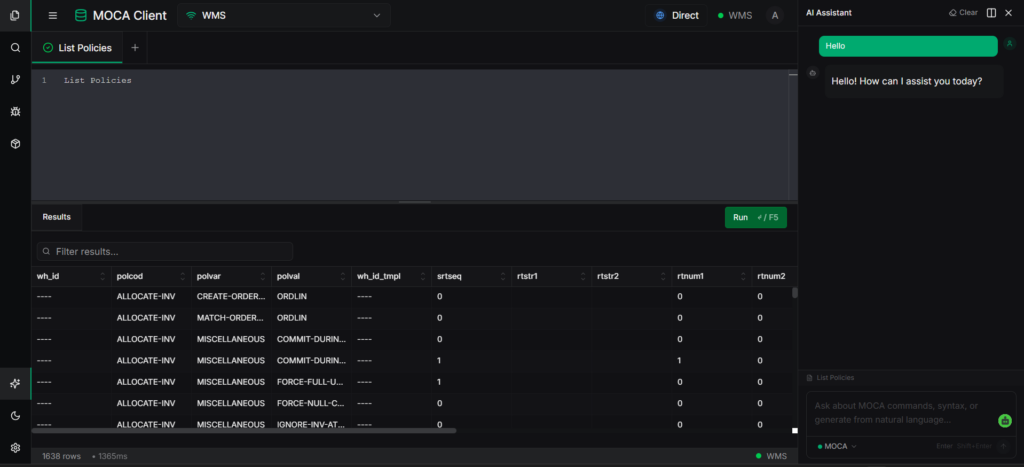1024x467 pixels.
Task: Open the package cube icon in sidebar
Action: tap(15, 144)
